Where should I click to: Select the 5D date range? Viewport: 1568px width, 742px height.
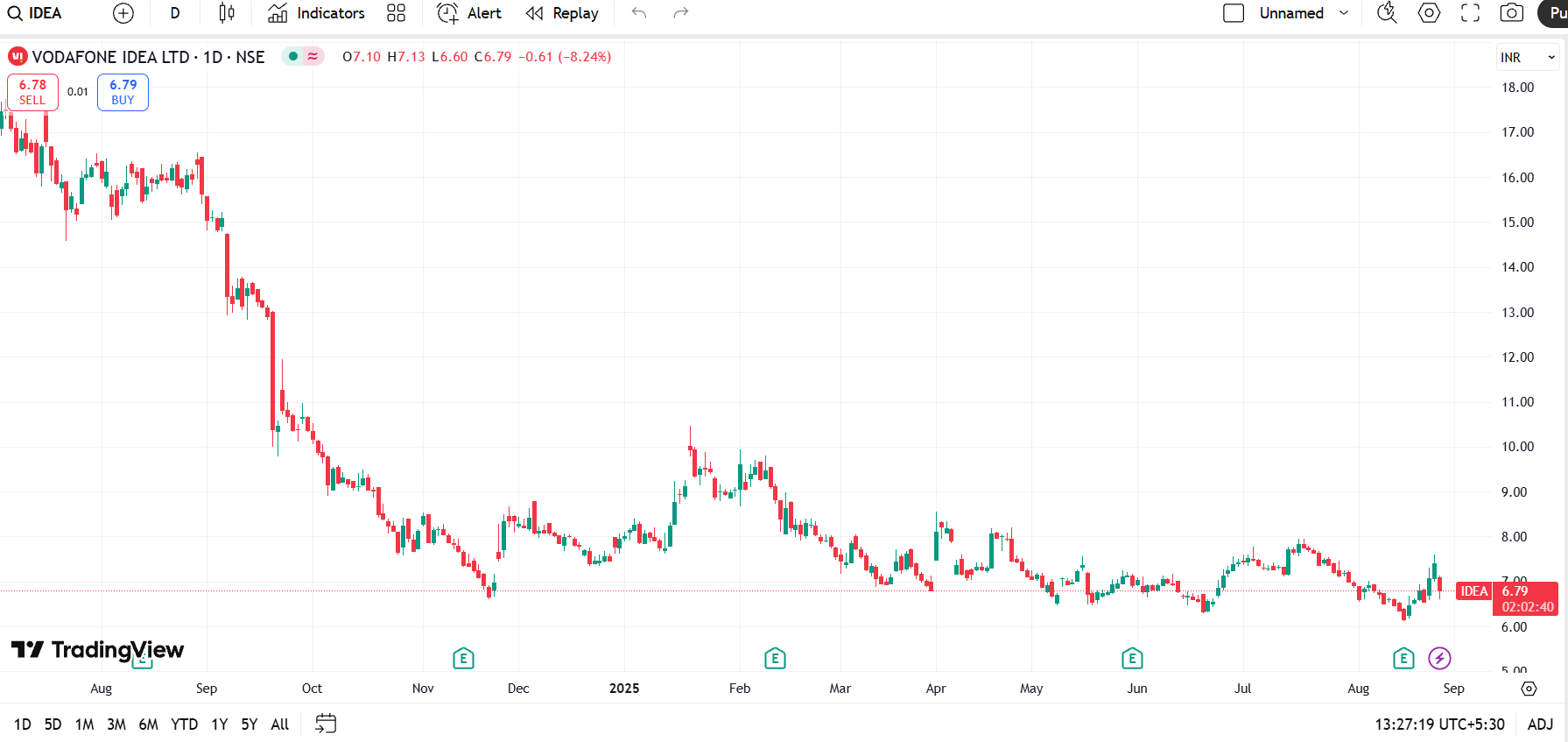(53, 724)
